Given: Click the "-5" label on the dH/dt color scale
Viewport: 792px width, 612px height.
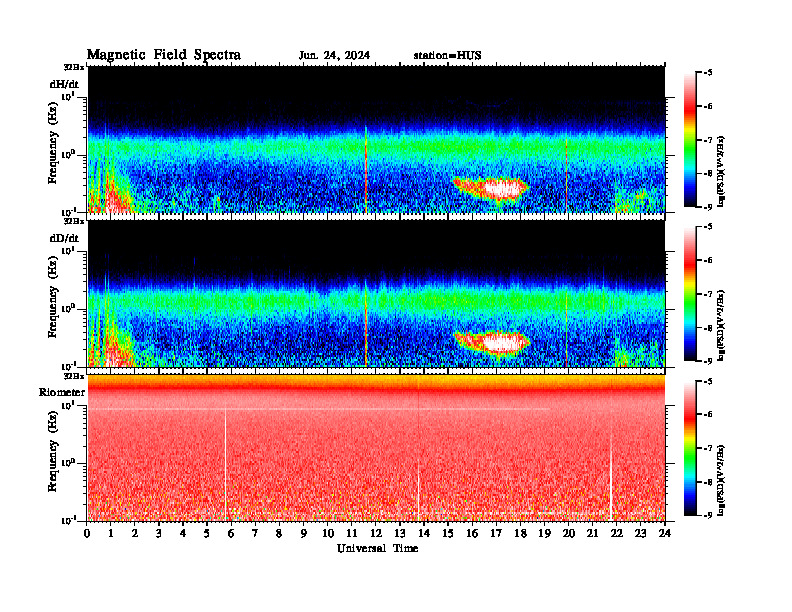Looking at the screenshot, I should [x=708, y=73].
